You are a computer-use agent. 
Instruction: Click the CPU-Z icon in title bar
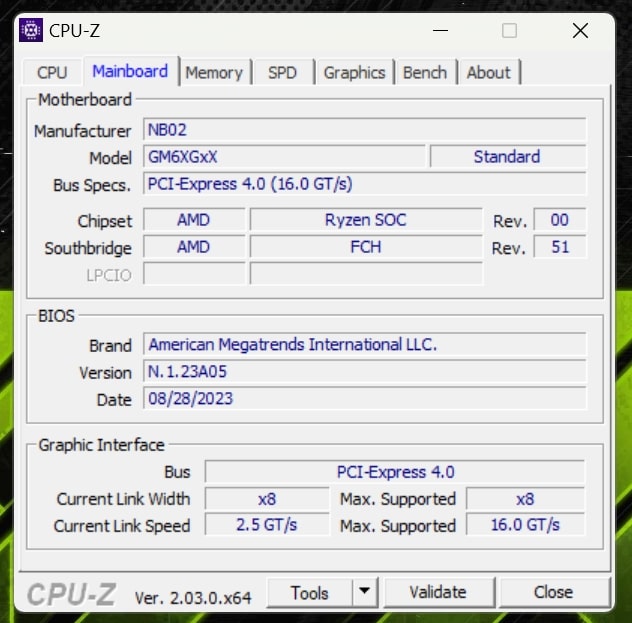point(31,30)
